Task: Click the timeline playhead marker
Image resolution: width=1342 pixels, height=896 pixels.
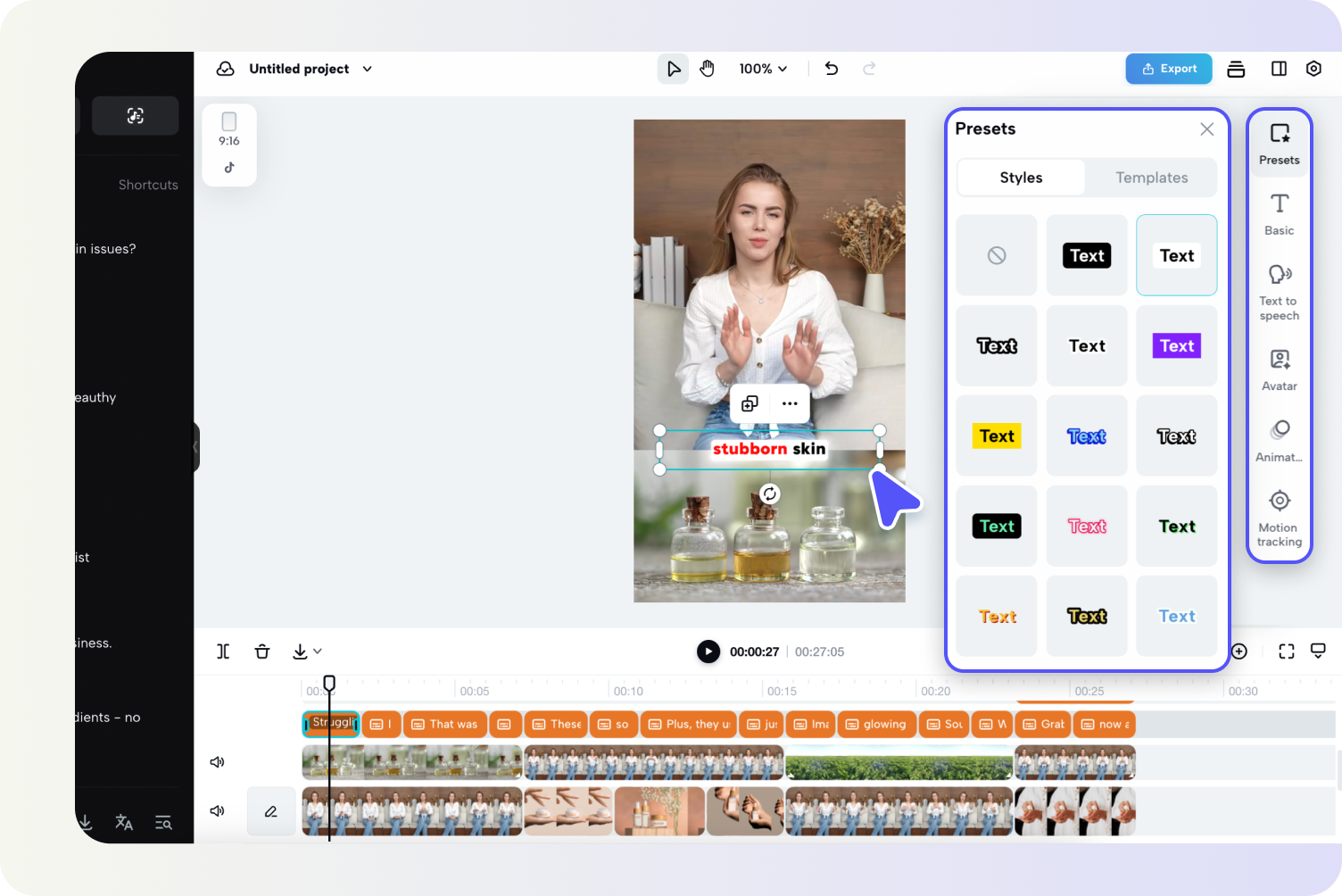Action: 329,684
